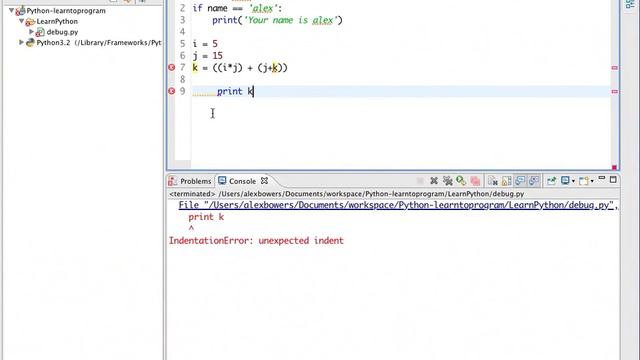This screenshot has height=360, width=640.
Task: Click the debug.py file icon
Action: 40,32
